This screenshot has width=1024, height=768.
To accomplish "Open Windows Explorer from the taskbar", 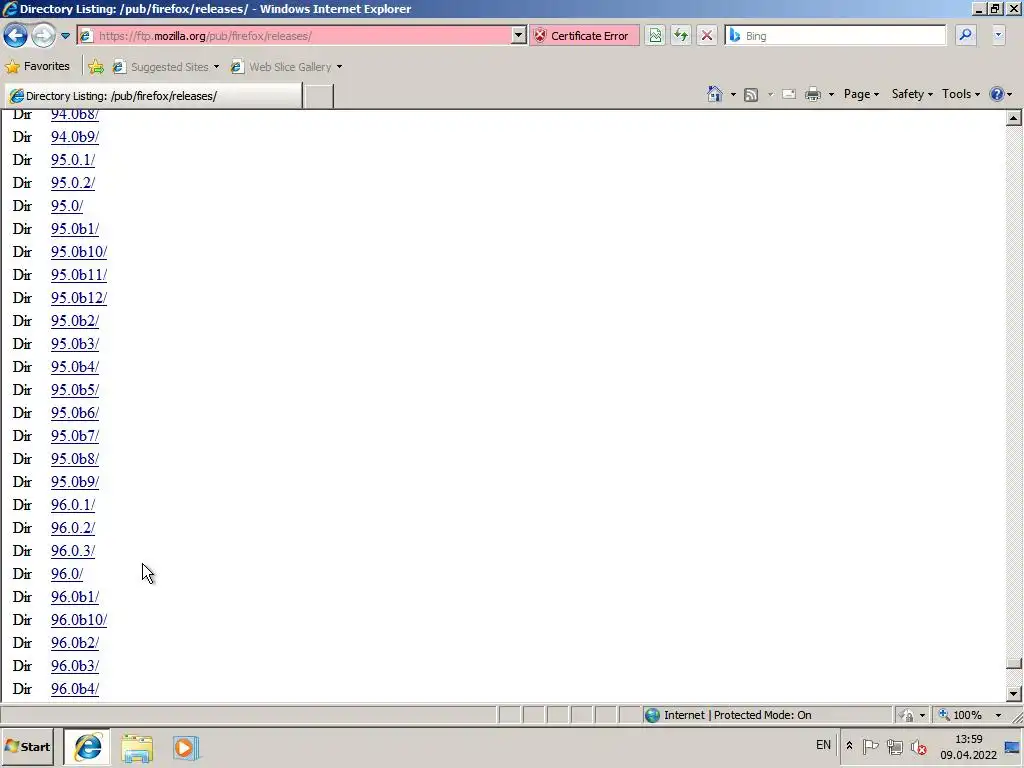I will [x=136, y=748].
